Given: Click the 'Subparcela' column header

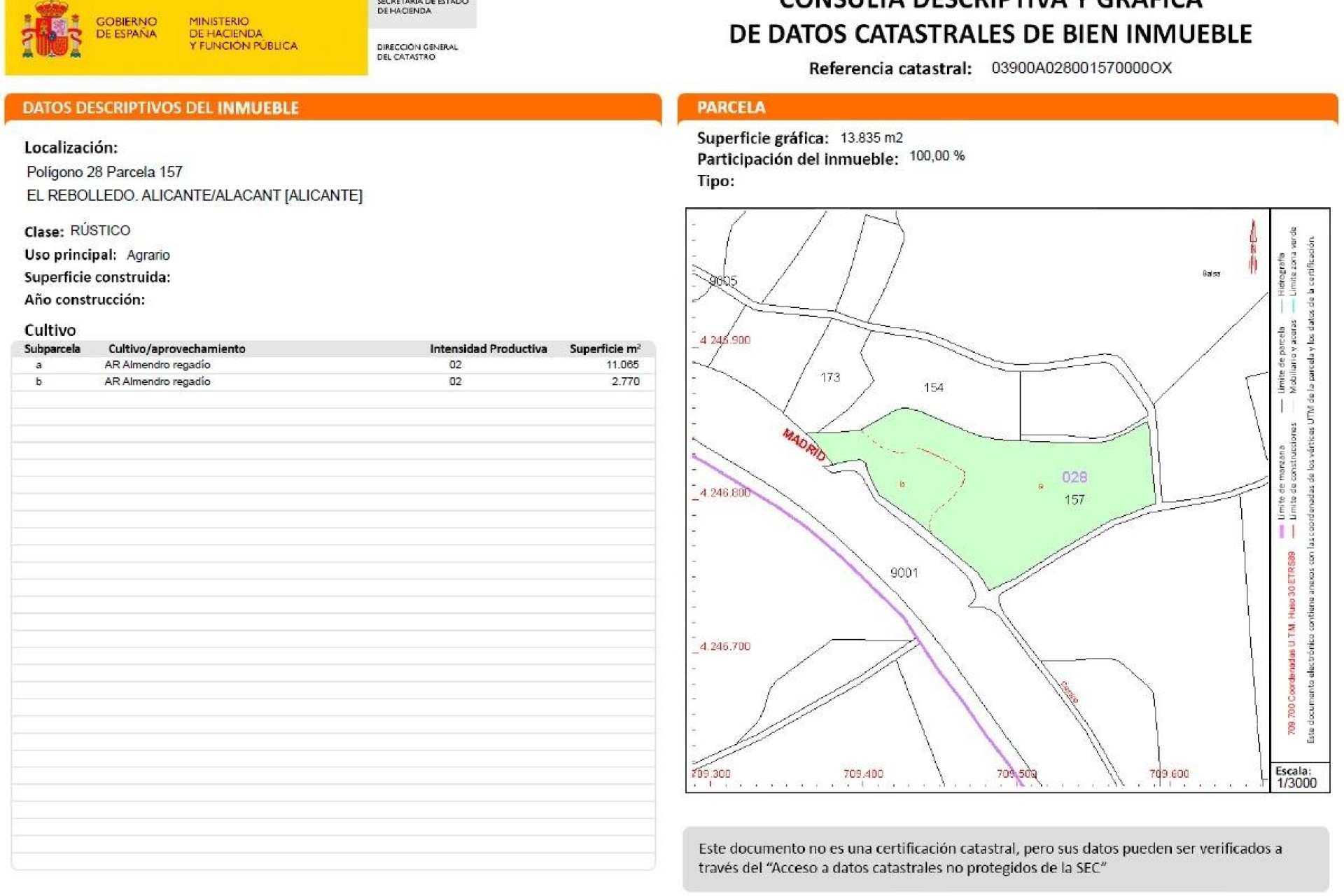Looking at the screenshot, I should (x=52, y=349).
